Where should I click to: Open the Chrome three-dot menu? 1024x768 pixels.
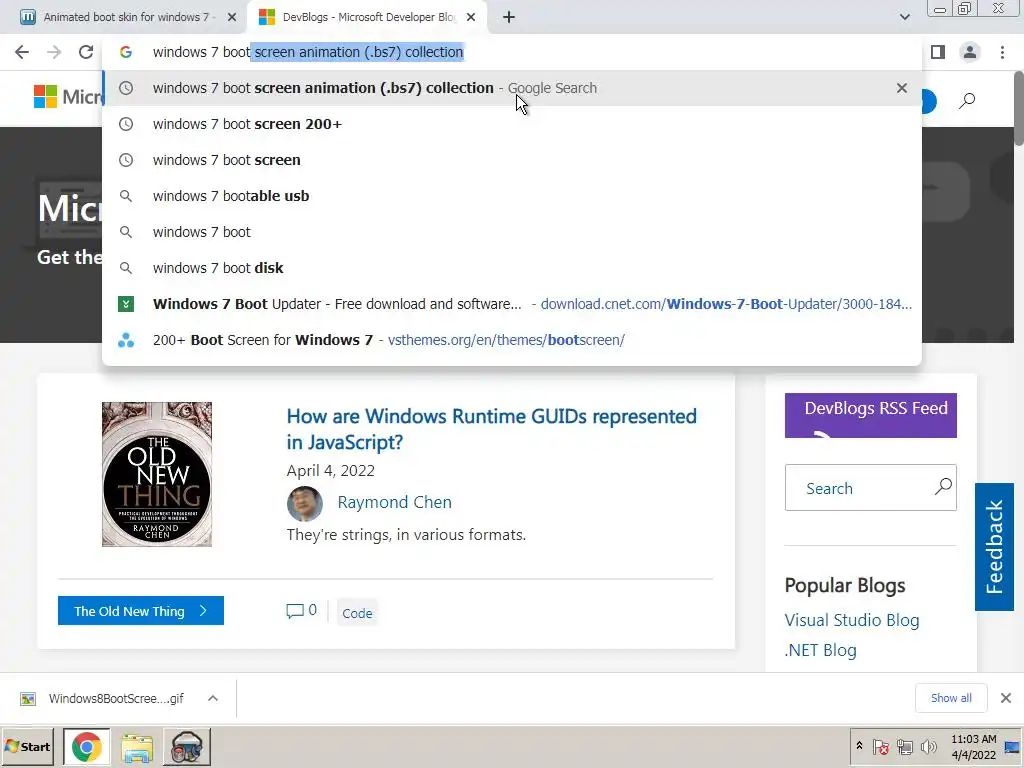click(1002, 52)
